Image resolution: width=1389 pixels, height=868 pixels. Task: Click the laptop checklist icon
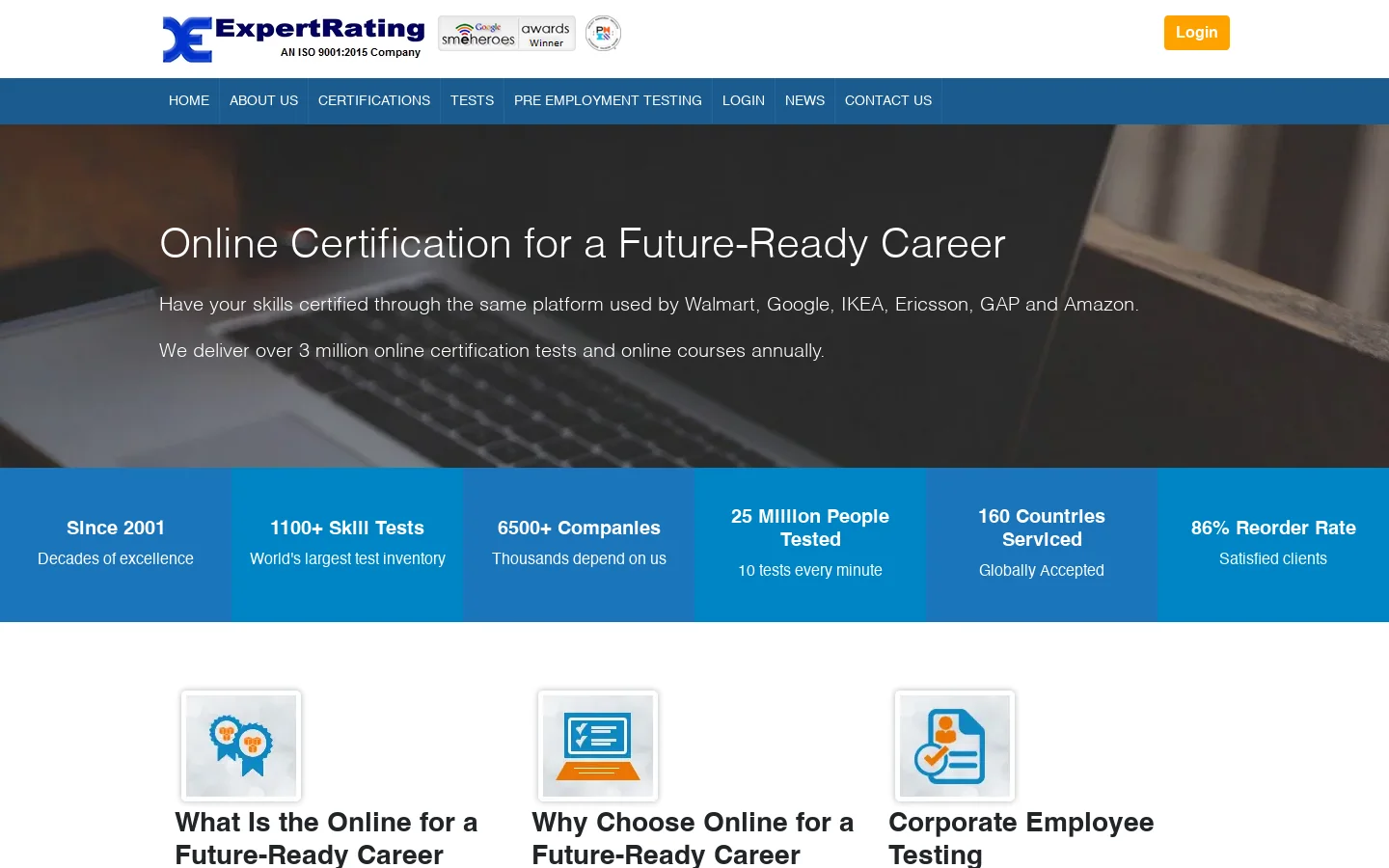pos(598,746)
